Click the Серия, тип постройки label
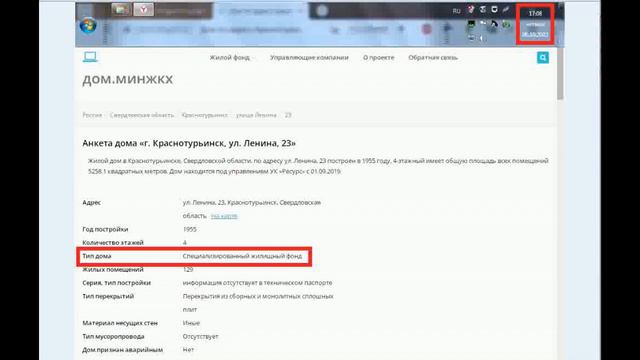640x360 pixels. [x=116, y=282]
